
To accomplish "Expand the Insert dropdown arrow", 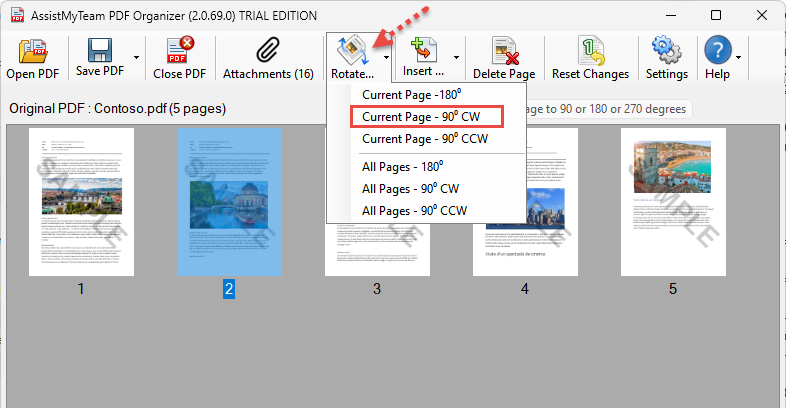I will tap(456, 58).
